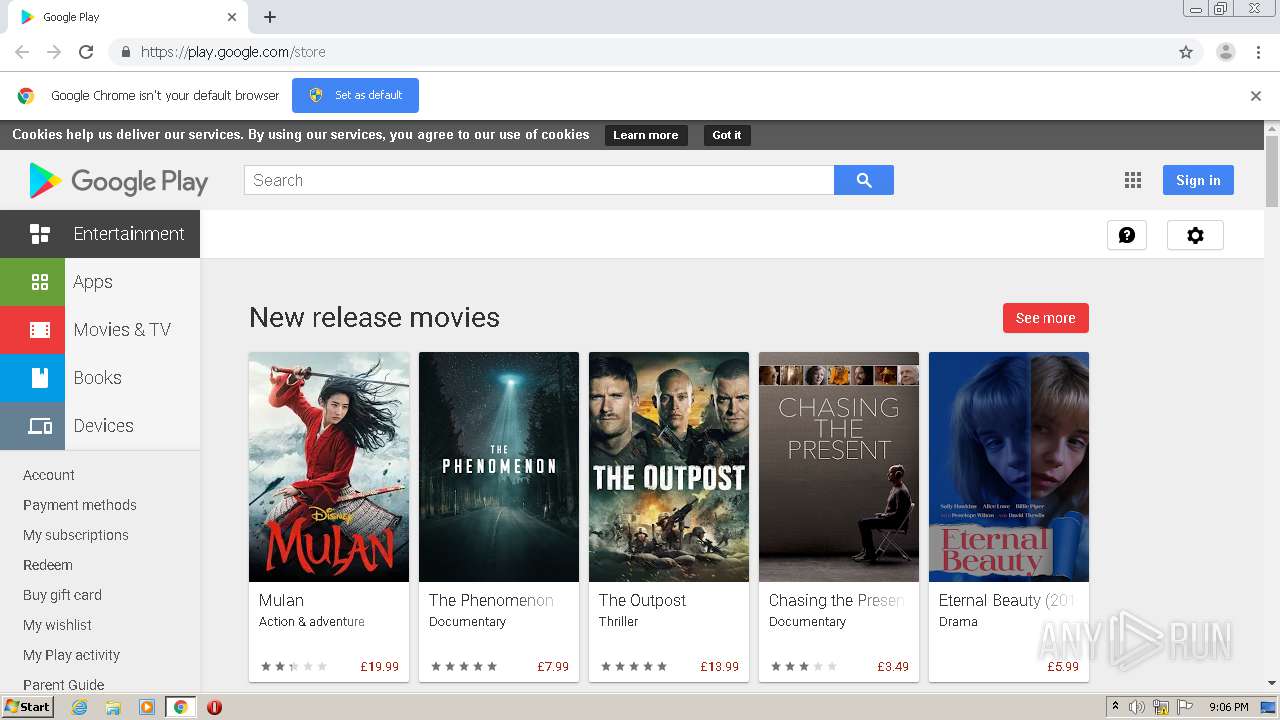
Task: Open a new browser tab
Action: click(x=270, y=17)
